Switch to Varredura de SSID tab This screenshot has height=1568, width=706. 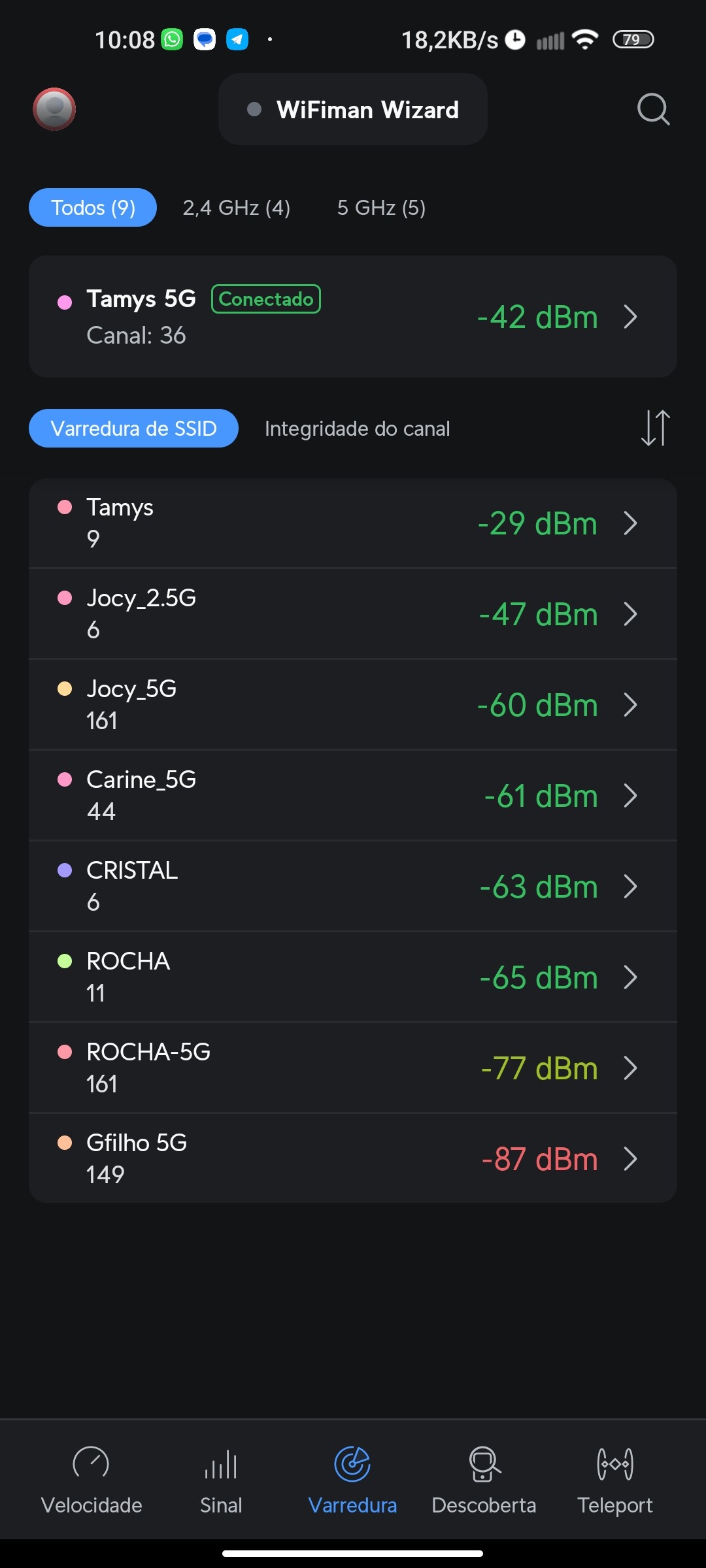click(x=133, y=429)
